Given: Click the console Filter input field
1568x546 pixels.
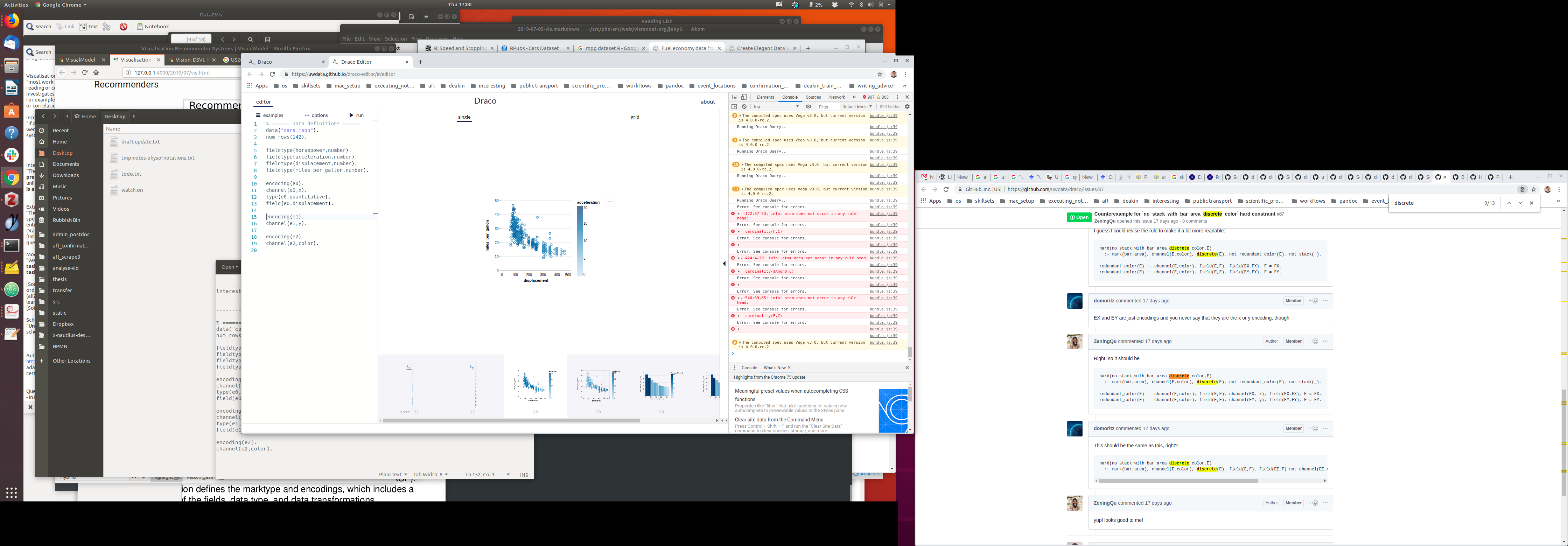Looking at the screenshot, I should (x=827, y=106).
